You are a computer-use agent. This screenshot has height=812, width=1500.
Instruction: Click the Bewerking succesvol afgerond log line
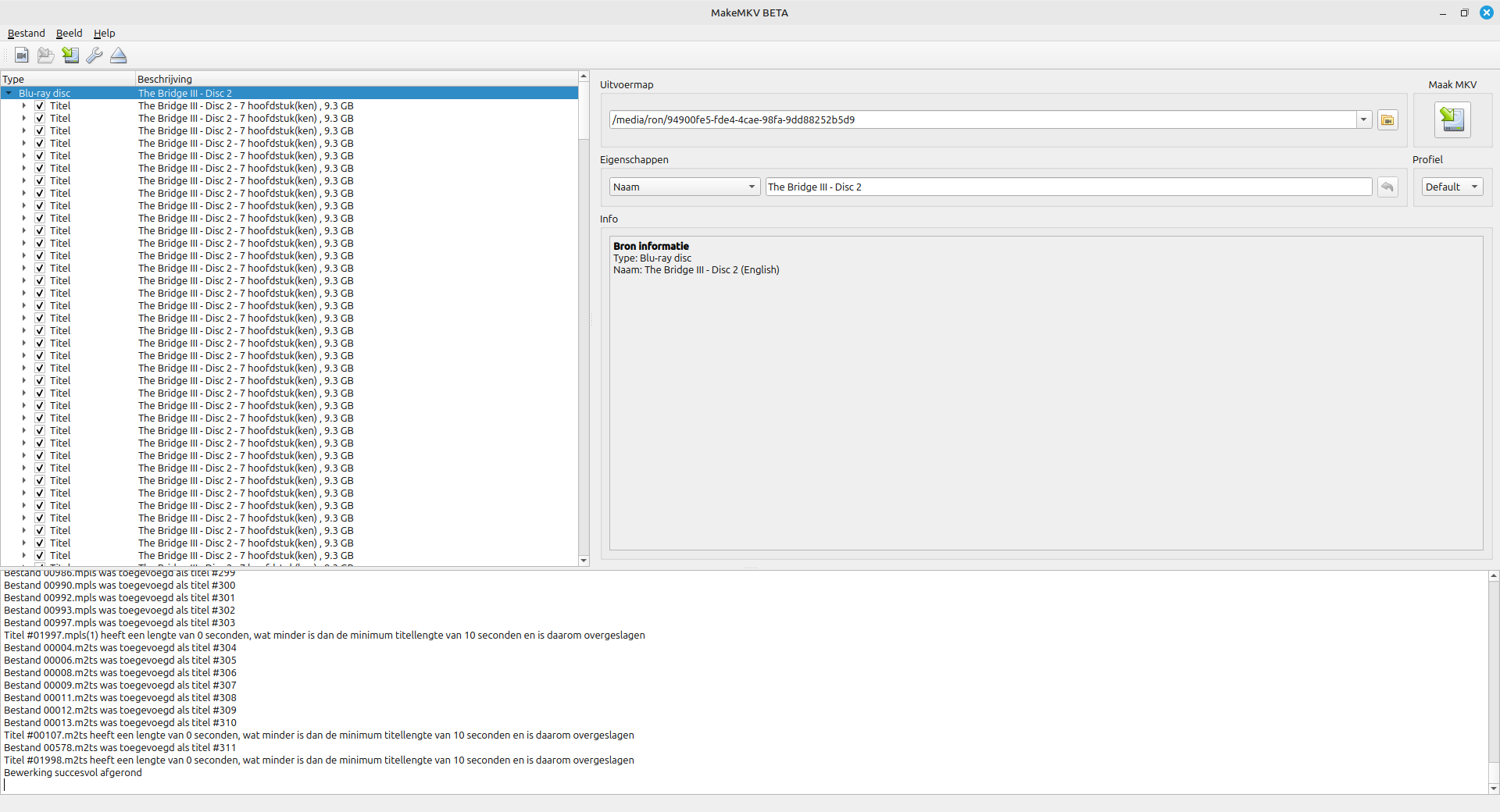[73, 773]
